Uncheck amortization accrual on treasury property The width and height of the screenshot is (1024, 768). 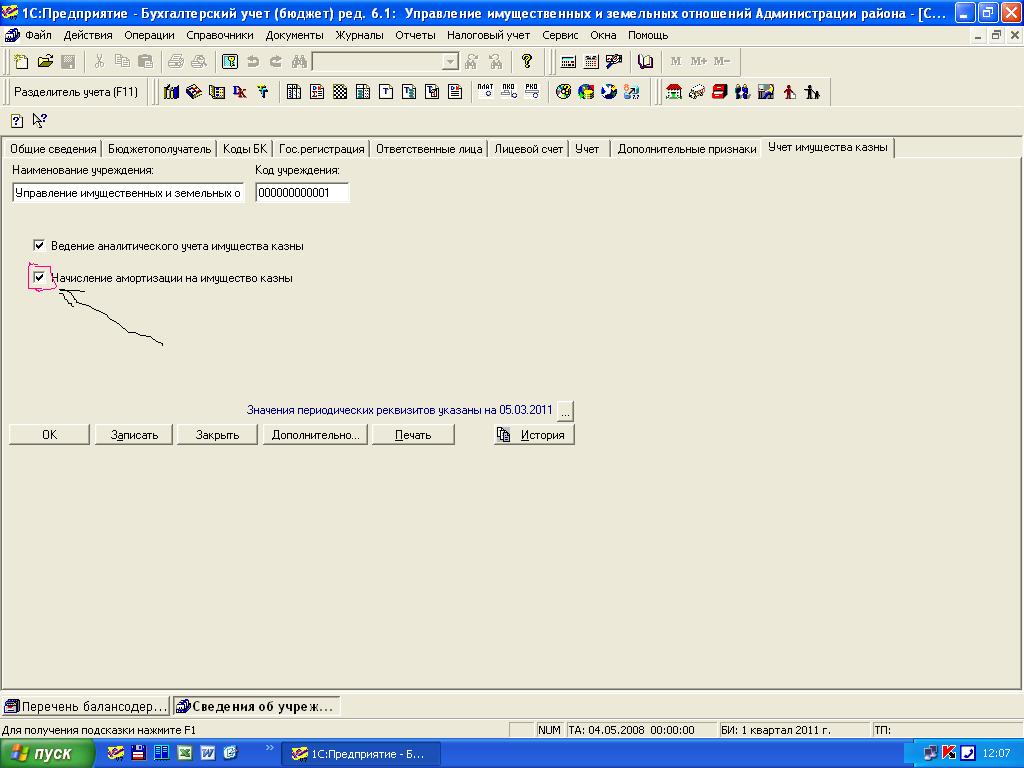point(39,278)
